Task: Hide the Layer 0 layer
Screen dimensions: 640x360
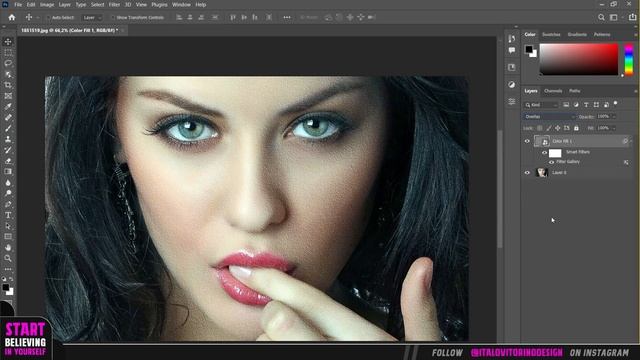Action: (527, 173)
